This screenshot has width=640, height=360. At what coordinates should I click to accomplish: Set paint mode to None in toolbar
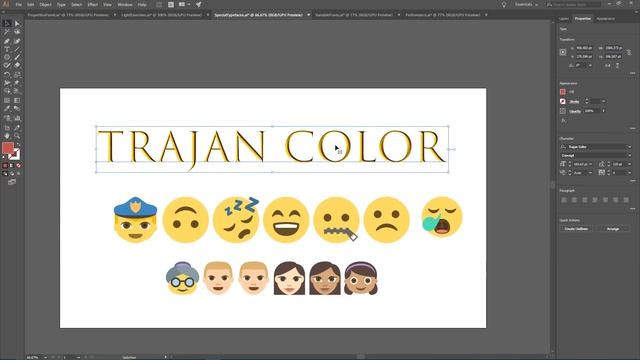coord(18,165)
